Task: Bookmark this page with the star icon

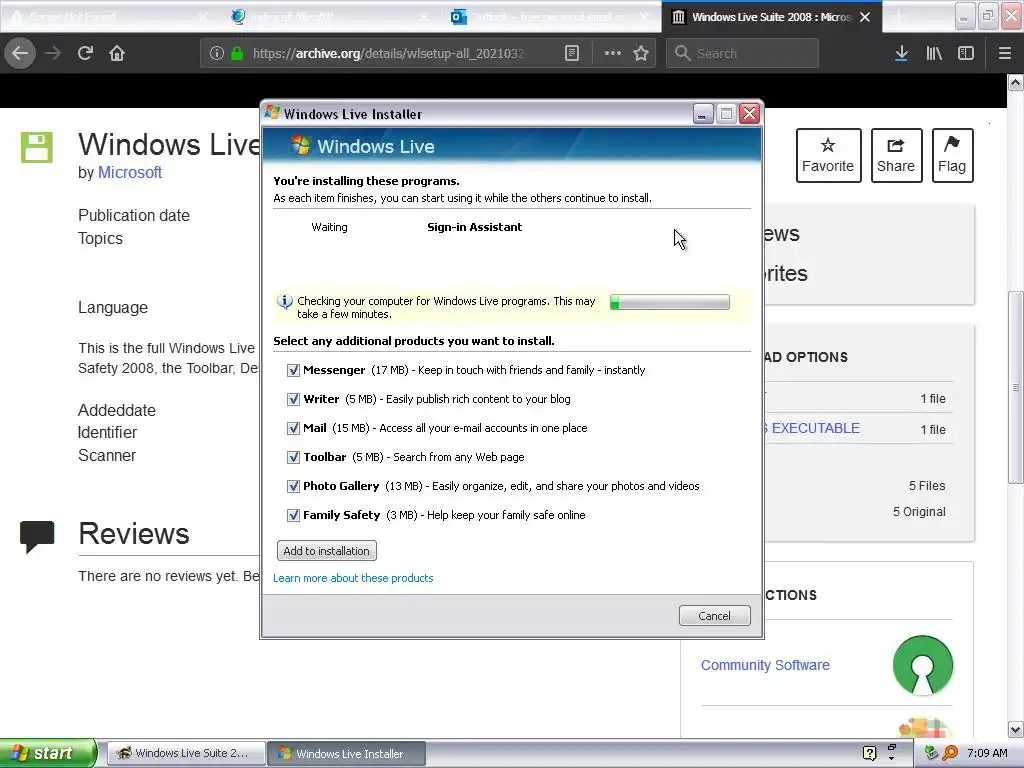Action: pos(641,53)
